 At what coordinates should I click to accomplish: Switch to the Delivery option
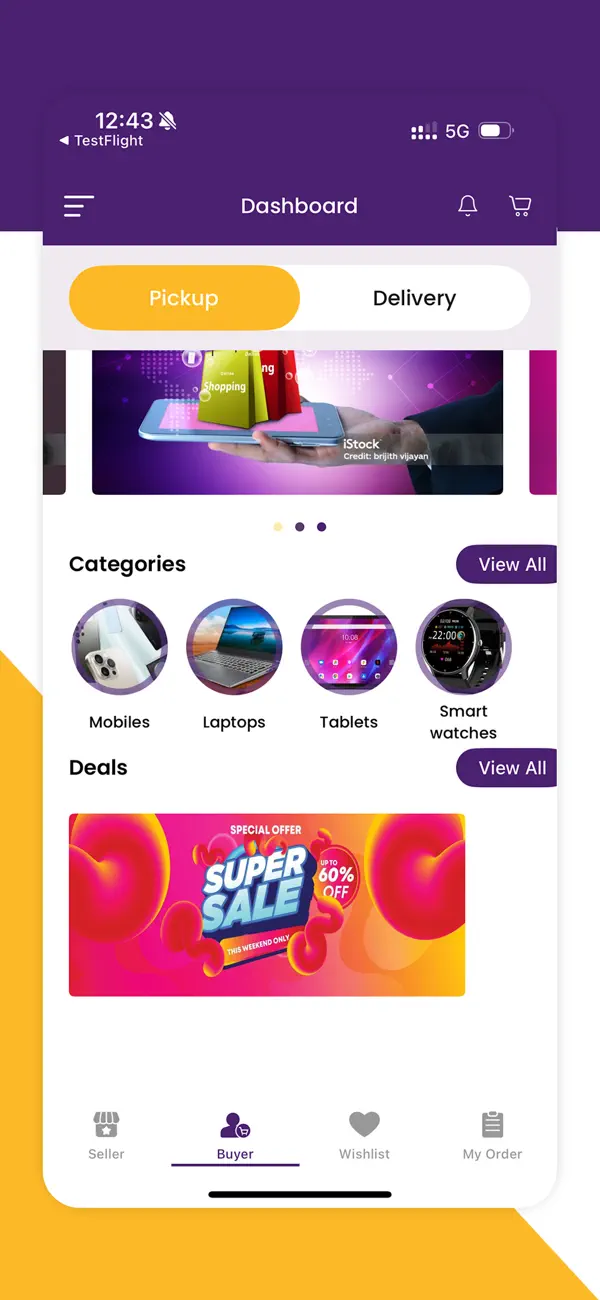414,298
